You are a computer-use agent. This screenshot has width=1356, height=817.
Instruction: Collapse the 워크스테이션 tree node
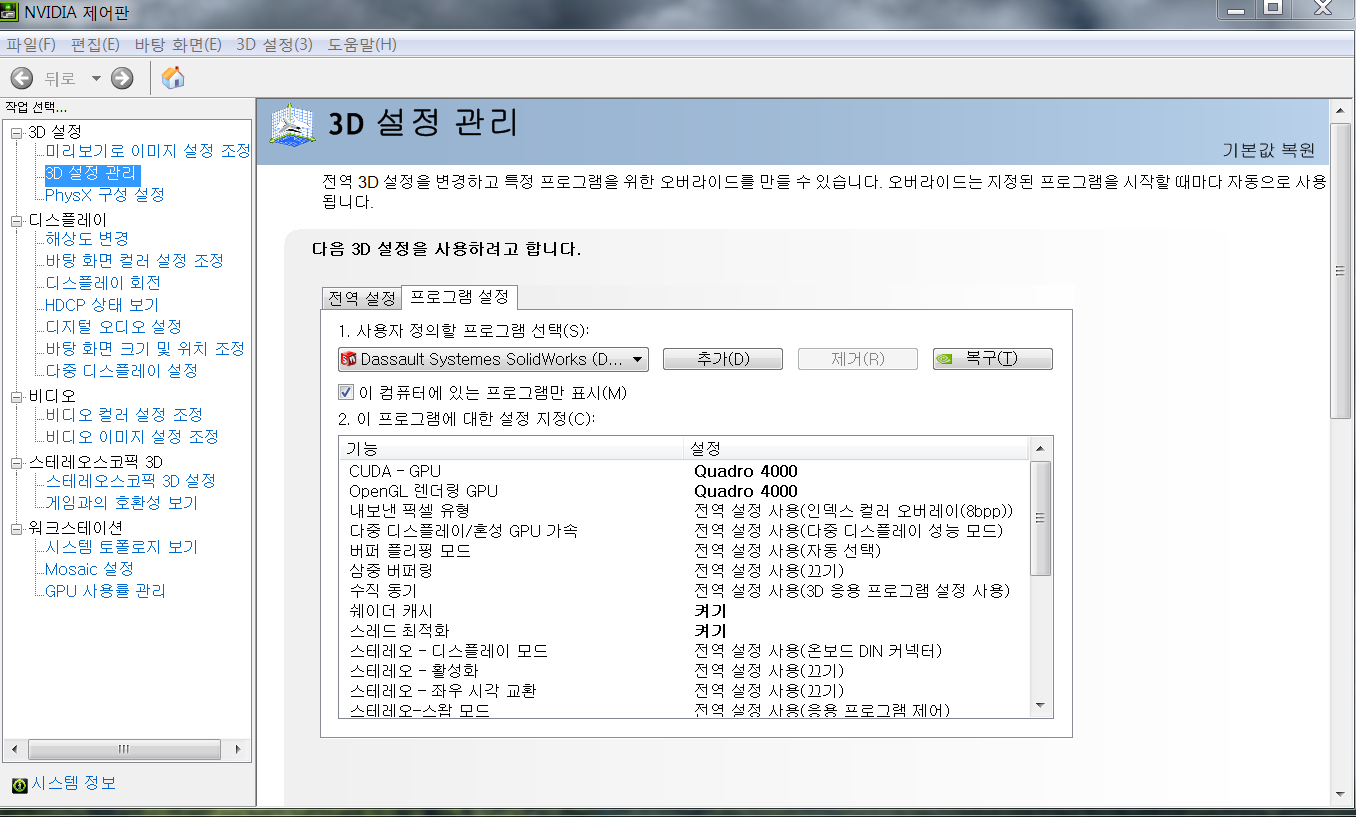16,529
